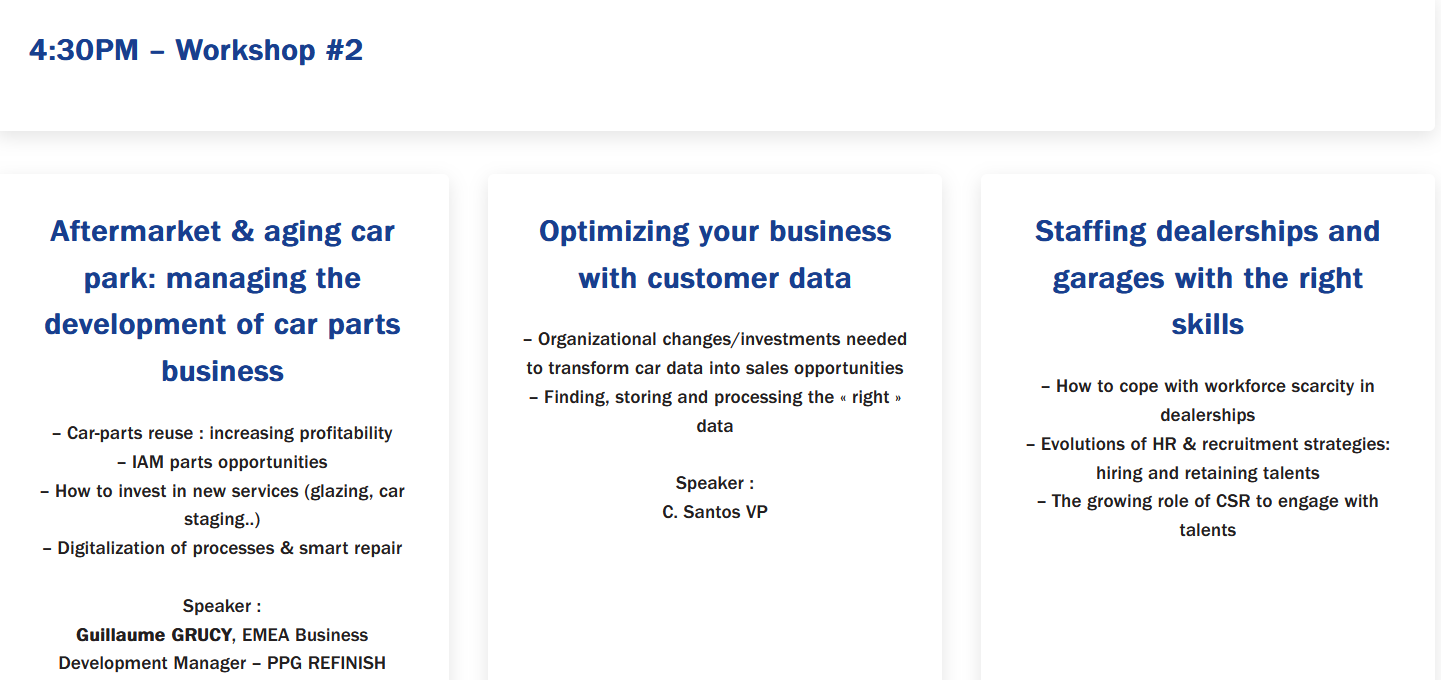
Task: Click "The growing role of CSR" bullet
Action: click(1207, 501)
